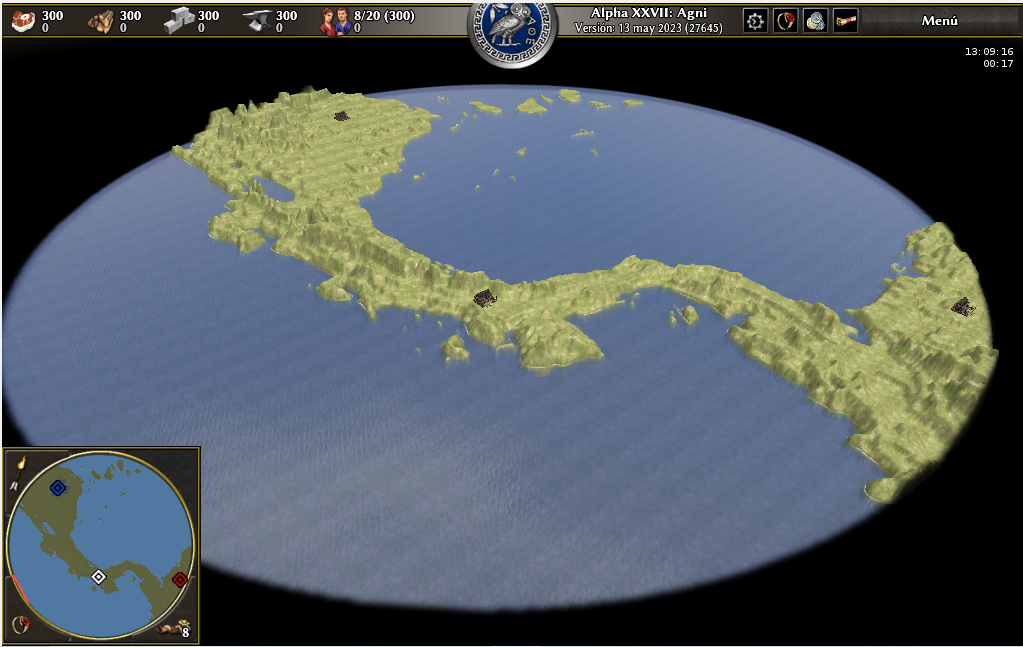Open the Menú dropdown

(x=939, y=21)
